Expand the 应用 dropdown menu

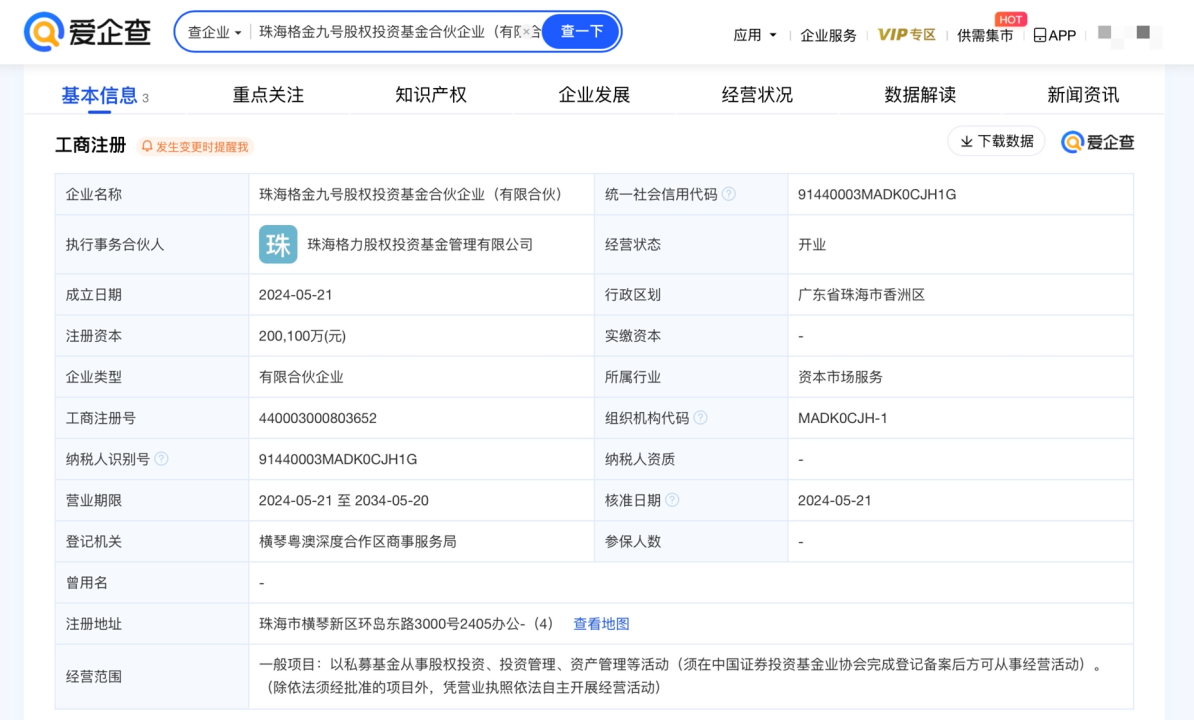pyautogui.click(x=755, y=35)
